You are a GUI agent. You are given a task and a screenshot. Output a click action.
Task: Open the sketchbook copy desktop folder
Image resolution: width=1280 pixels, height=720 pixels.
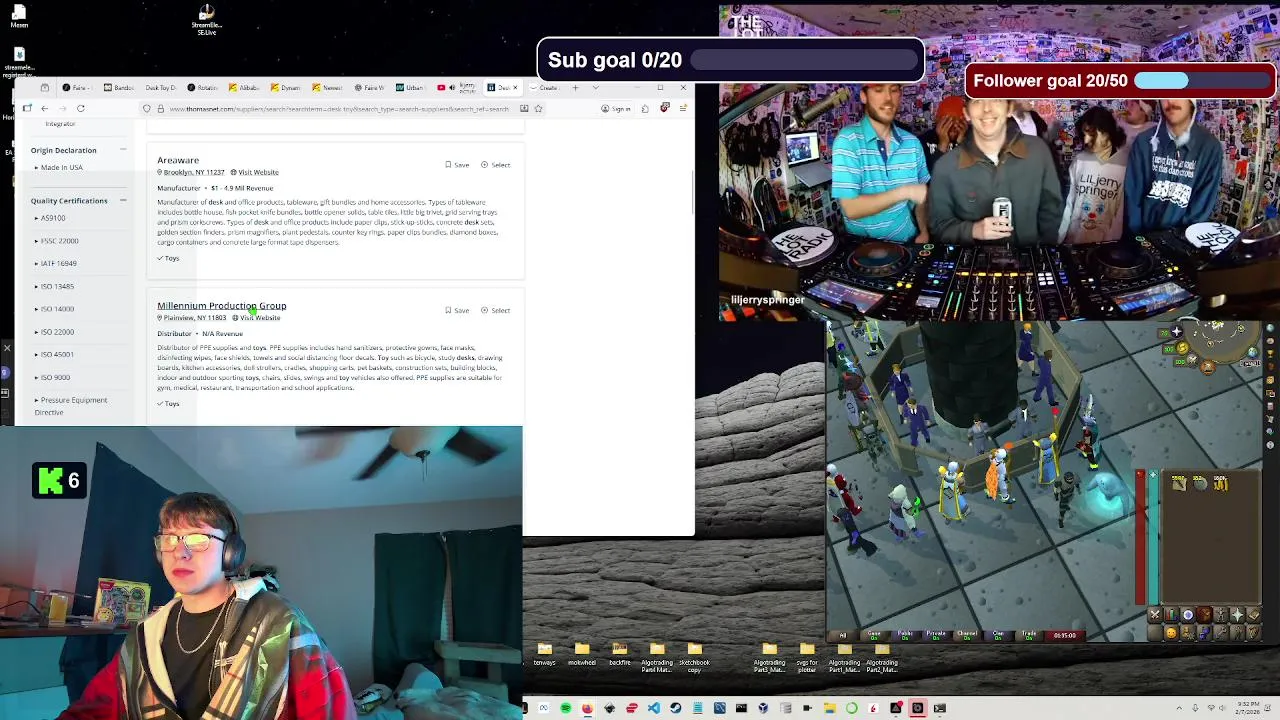(694, 655)
